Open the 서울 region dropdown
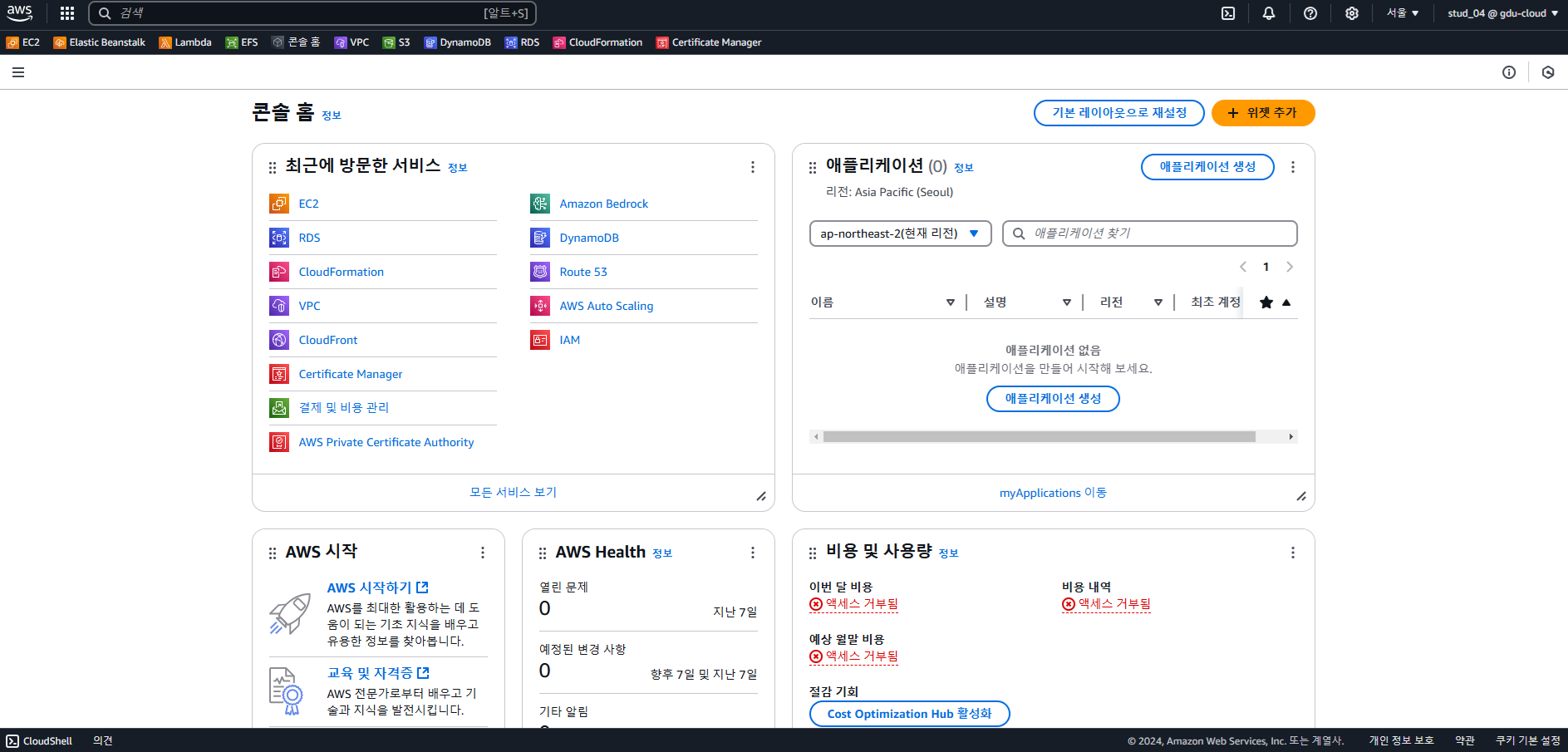Viewport: 1568px width, 752px height. tap(1403, 13)
